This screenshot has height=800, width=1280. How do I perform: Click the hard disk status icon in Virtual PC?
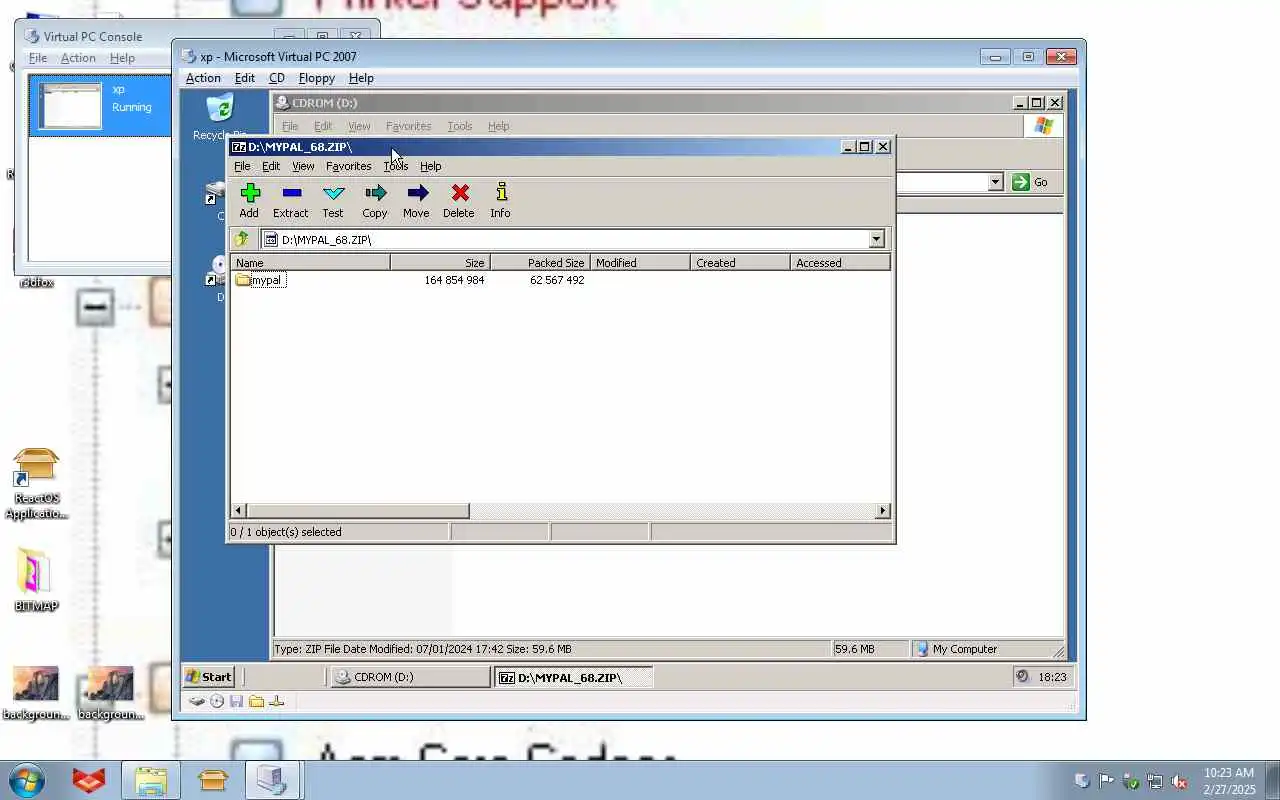pos(197,701)
